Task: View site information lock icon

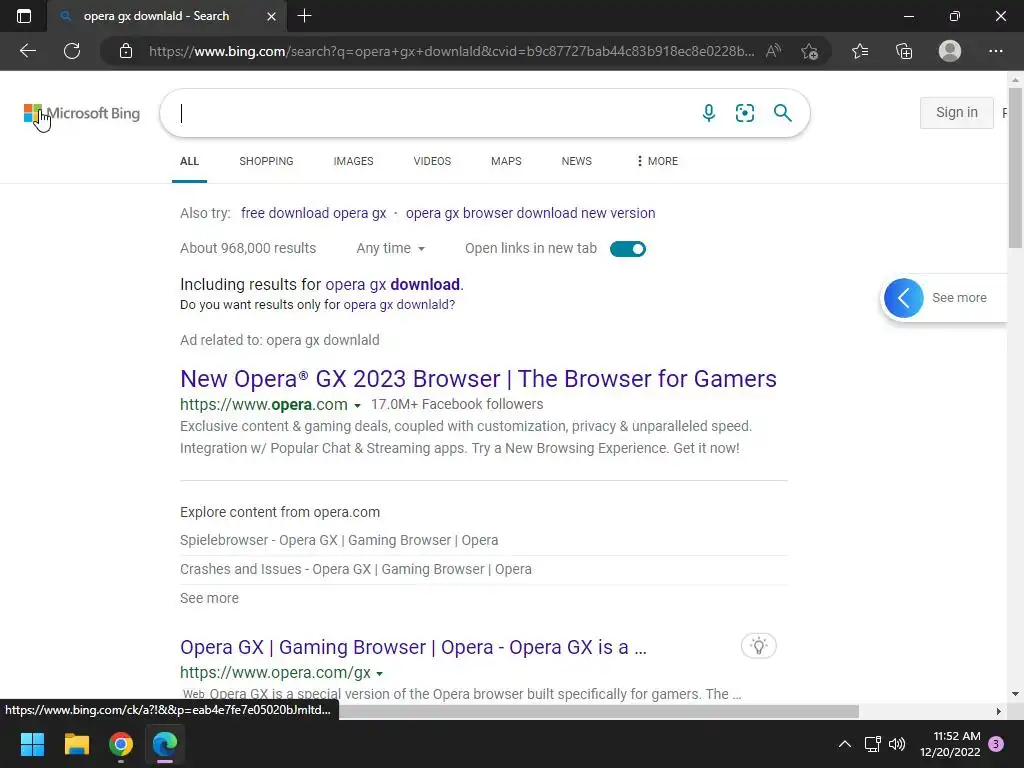Action: tap(126, 51)
